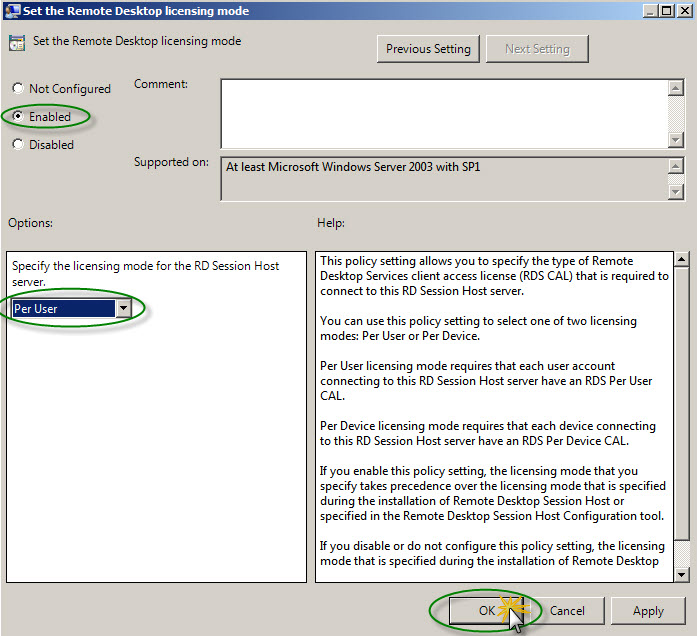Click the policy setting icon beside the heading
This screenshot has height=636, width=697.
tap(17, 44)
